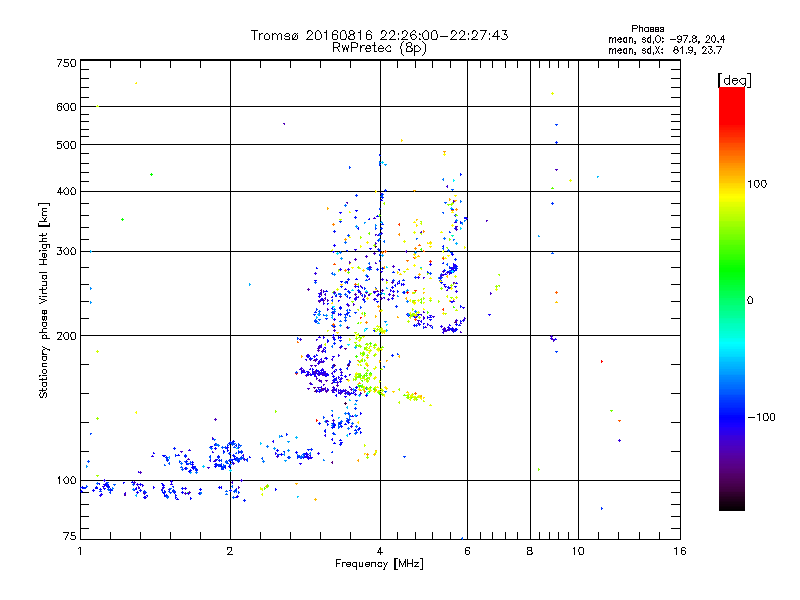Click the 4 tick on frequency axis
Viewport: 800px width, 600px height.
click(380, 551)
